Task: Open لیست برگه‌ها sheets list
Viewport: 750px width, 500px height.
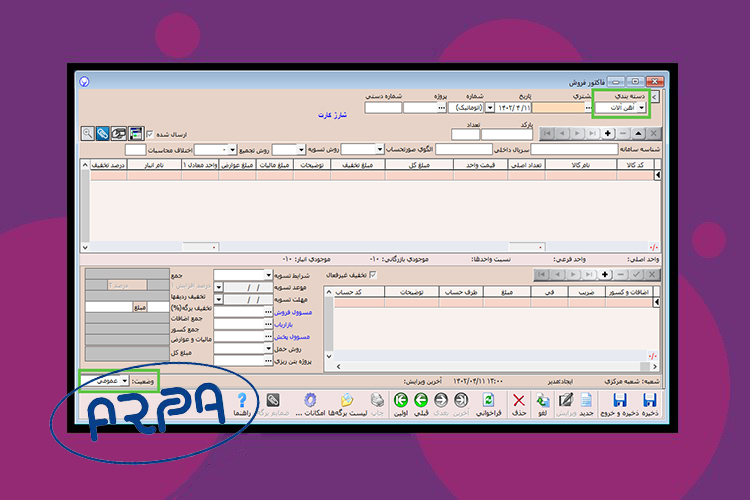Action: tap(347, 400)
